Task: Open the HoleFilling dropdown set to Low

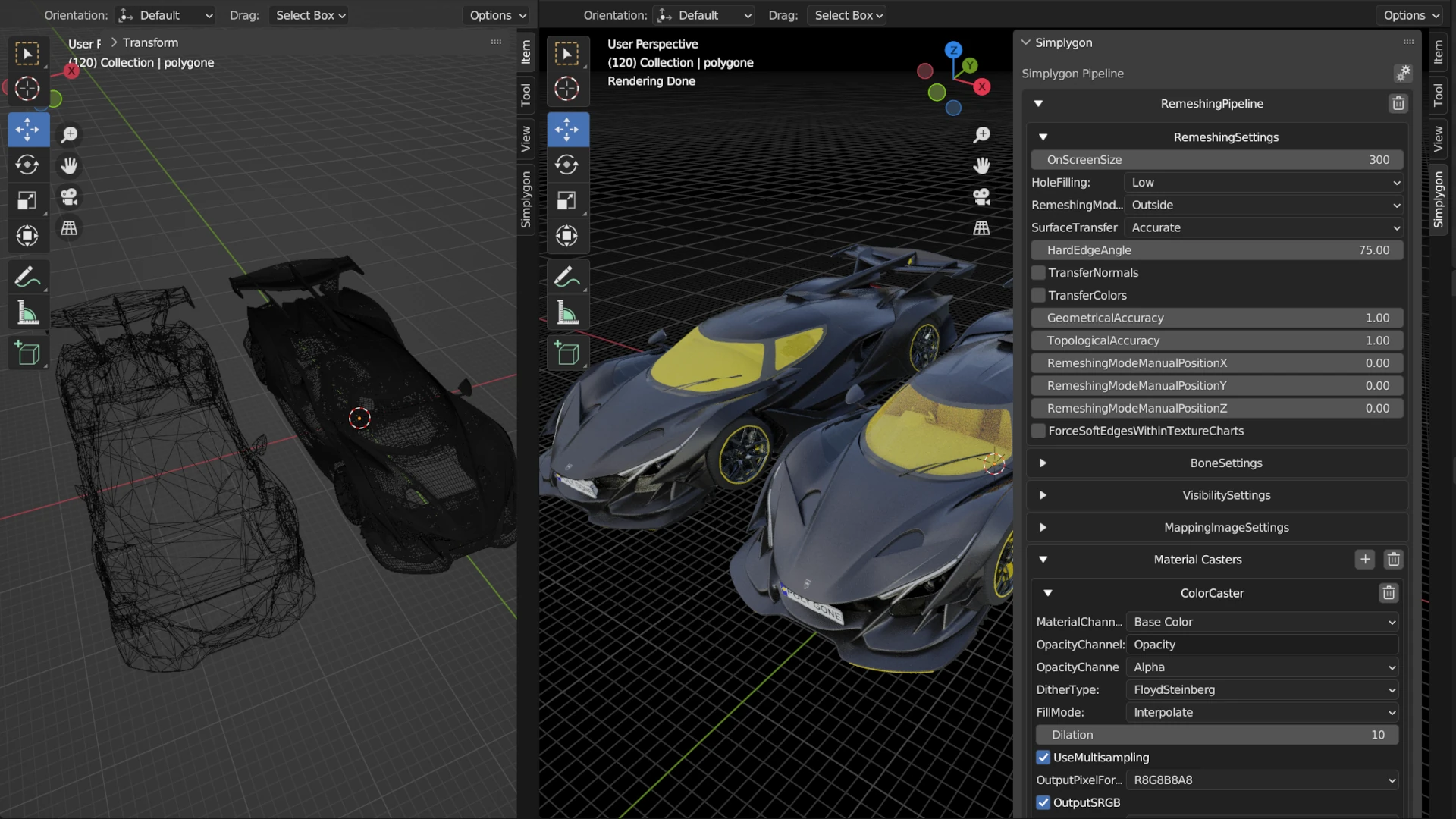Action: click(1263, 183)
